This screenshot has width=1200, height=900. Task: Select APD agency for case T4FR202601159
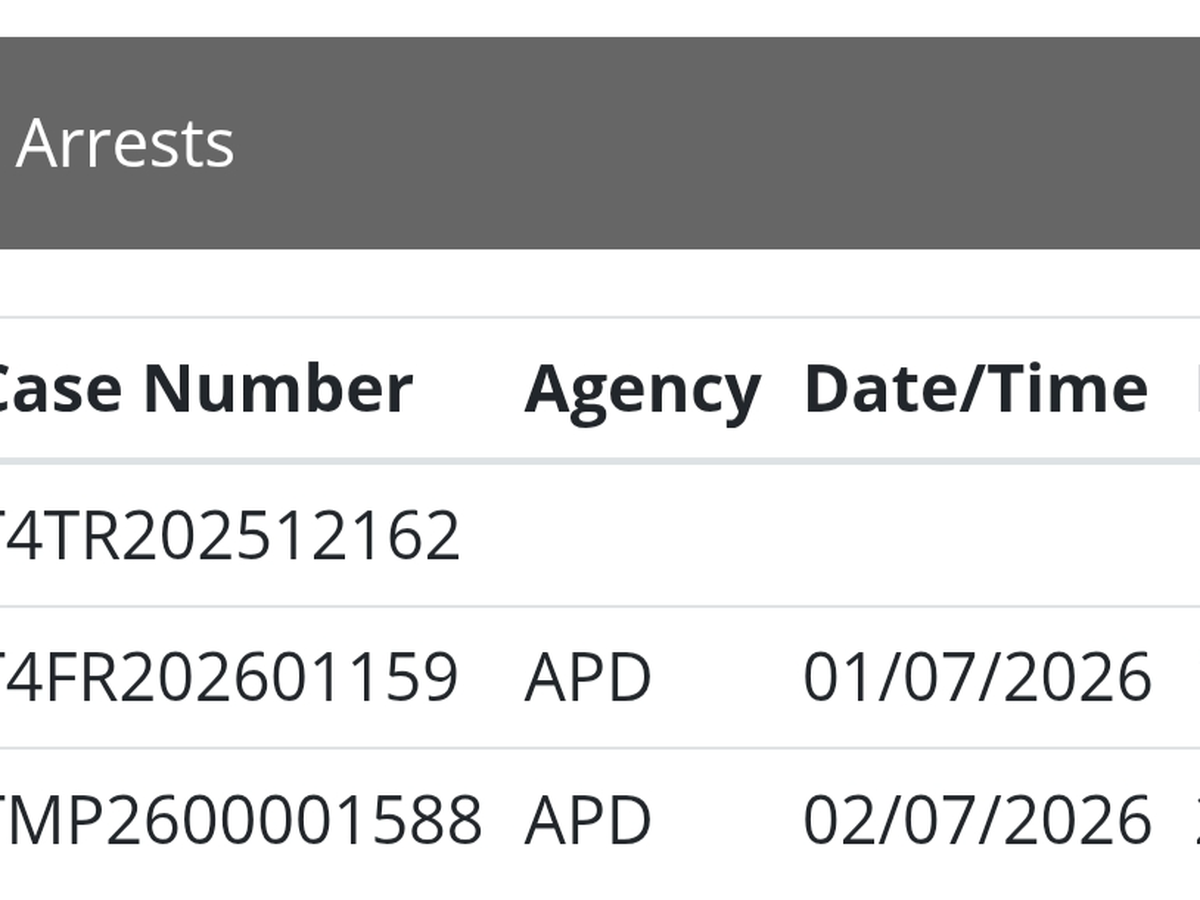587,677
